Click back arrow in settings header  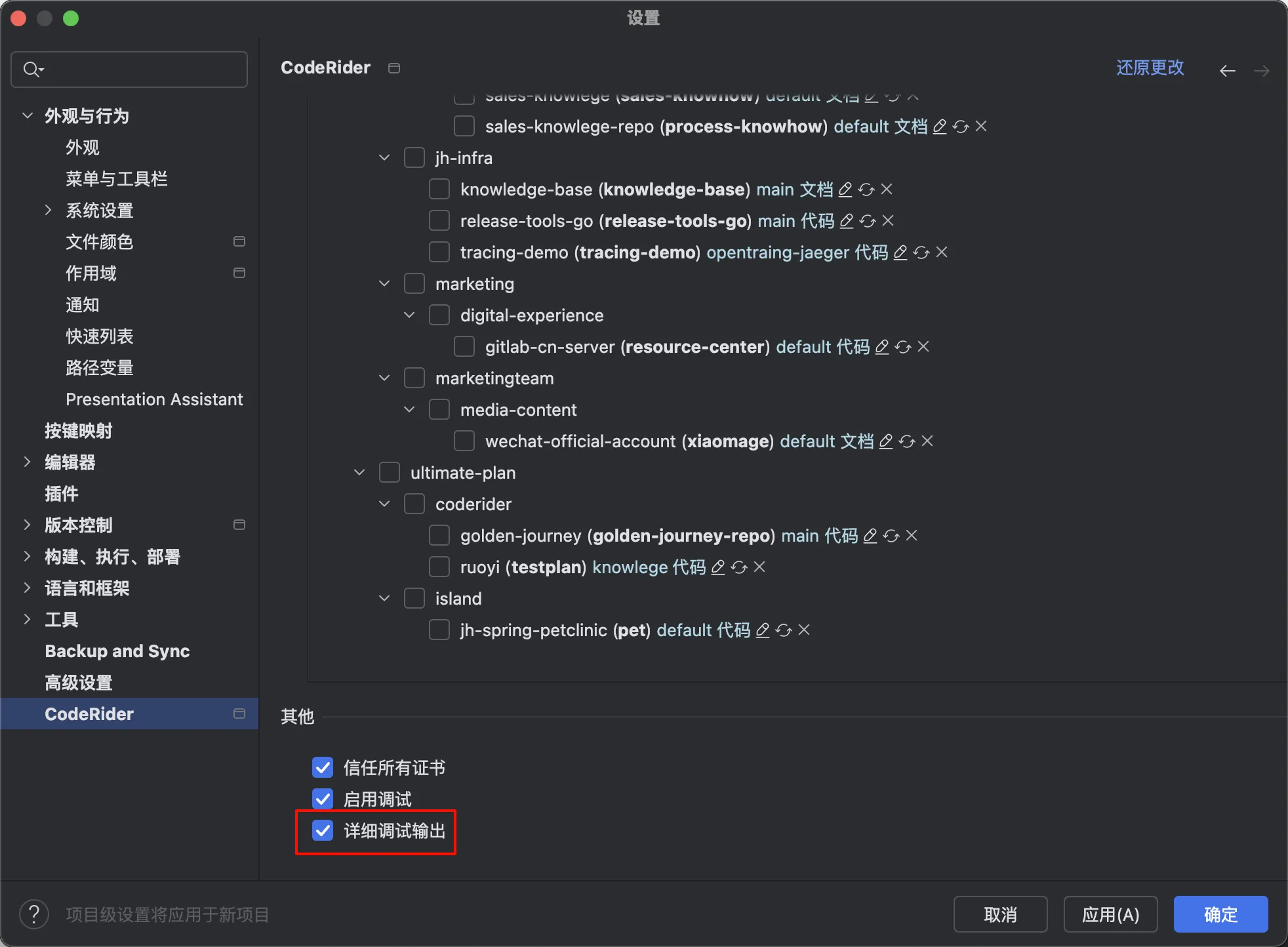point(1228,70)
